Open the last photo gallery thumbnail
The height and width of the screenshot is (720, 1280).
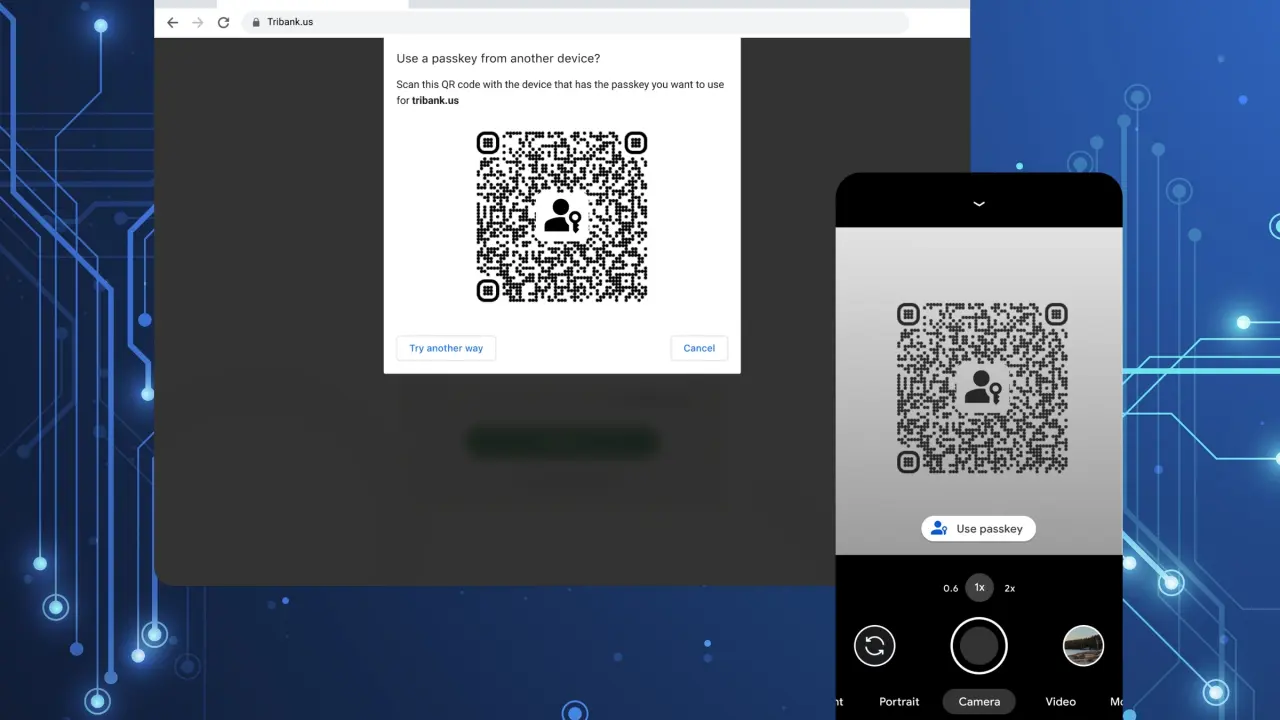click(x=1083, y=646)
